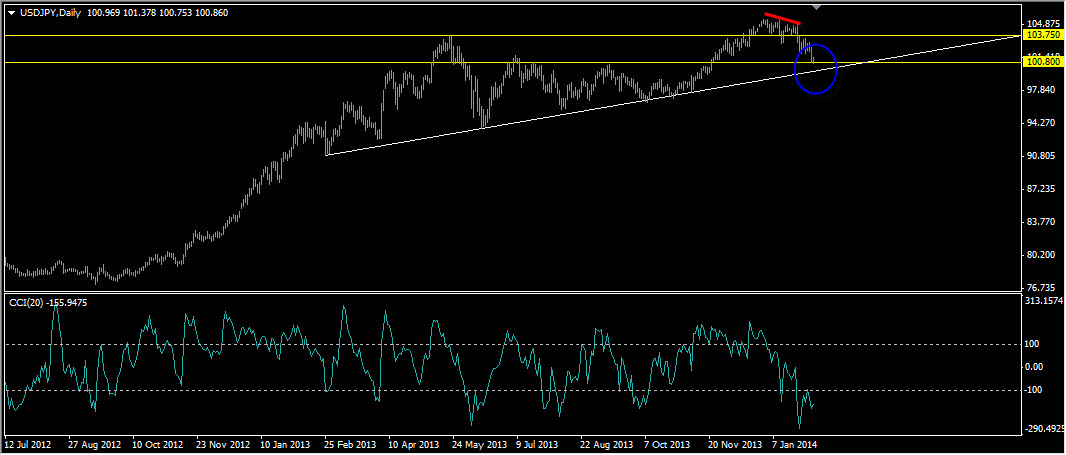Click the gray chart shift marker triangle

817,7
